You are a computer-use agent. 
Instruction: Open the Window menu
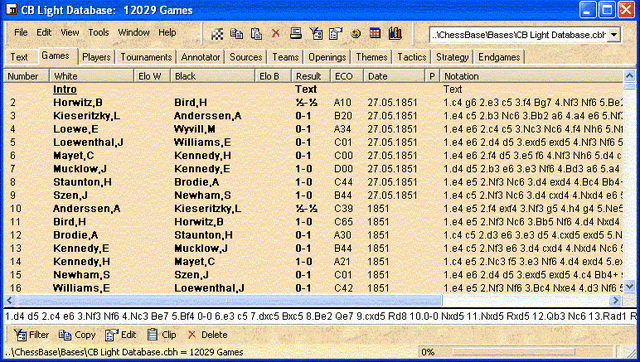click(134, 32)
